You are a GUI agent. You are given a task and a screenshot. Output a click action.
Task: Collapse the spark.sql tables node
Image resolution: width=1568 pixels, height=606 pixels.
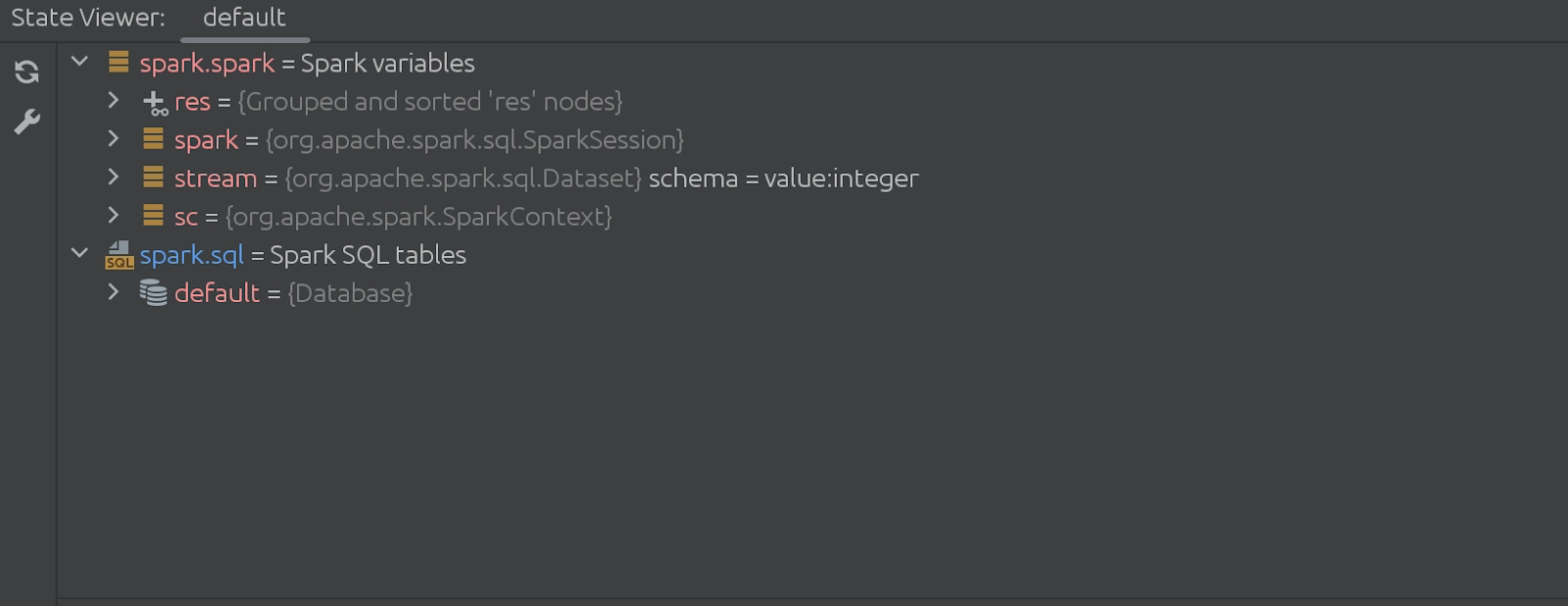(x=80, y=253)
